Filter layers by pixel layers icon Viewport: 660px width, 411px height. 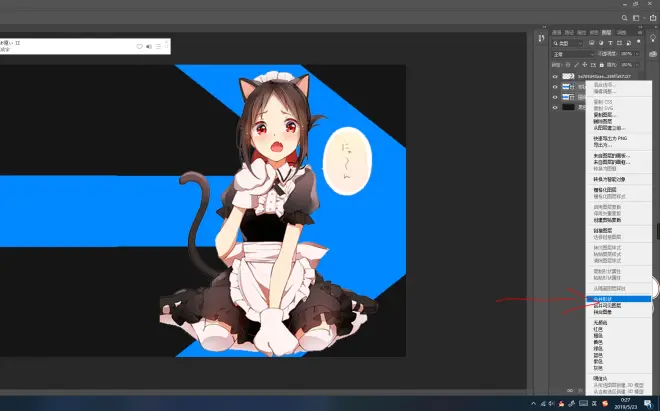592,43
